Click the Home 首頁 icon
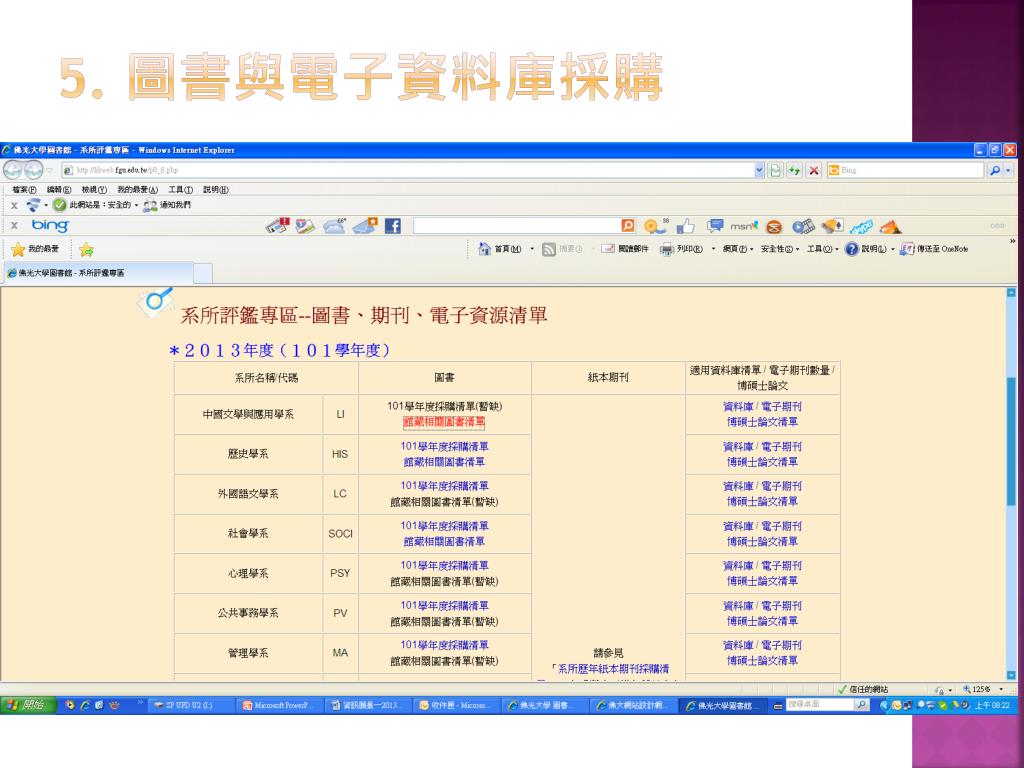The image size is (1024, 768). pyautogui.click(x=485, y=249)
